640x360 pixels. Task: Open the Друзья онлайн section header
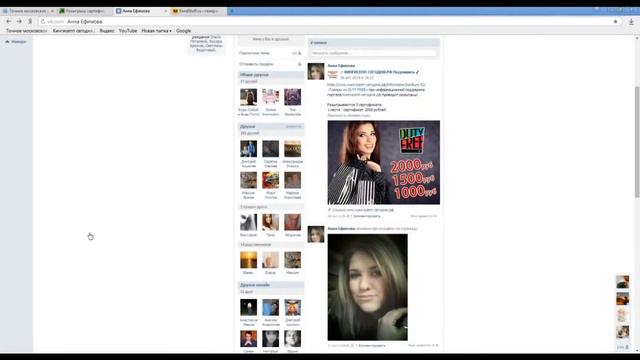271,285
